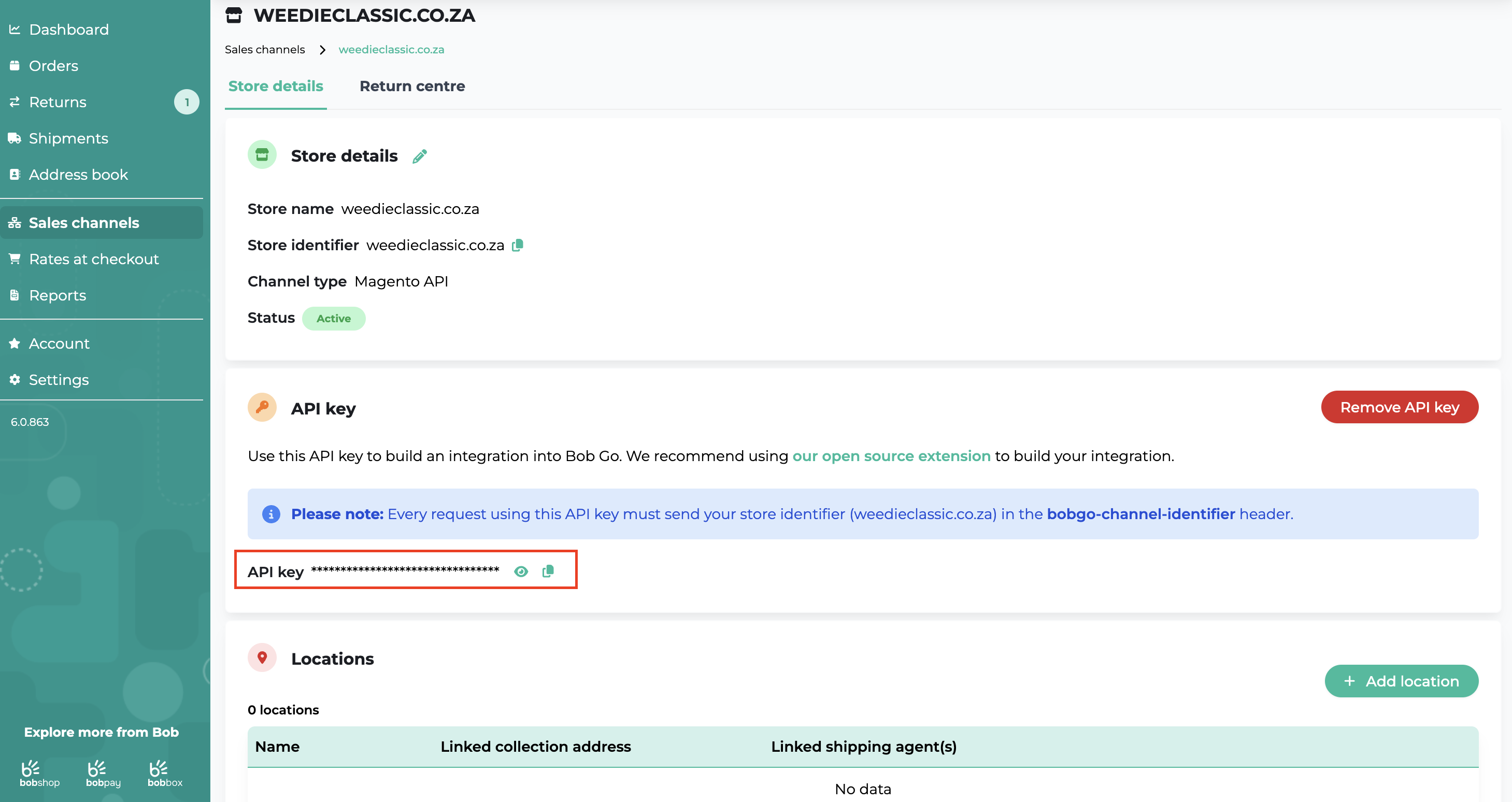Click the weedieclassic.co.za breadcrumb link
This screenshot has width=1512, height=802.
click(x=392, y=50)
